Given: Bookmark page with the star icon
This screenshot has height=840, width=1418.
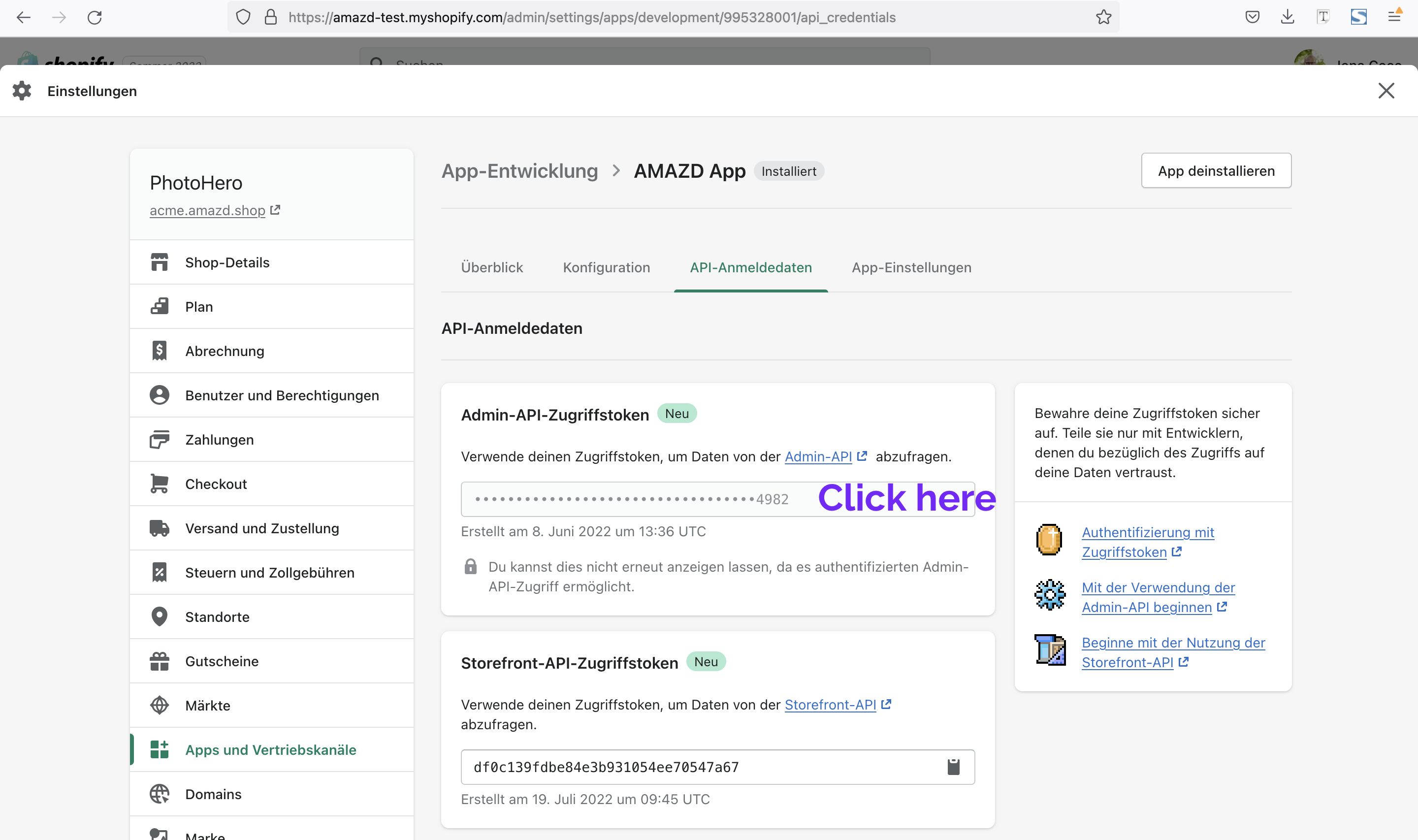Looking at the screenshot, I should pos(1103,18).
